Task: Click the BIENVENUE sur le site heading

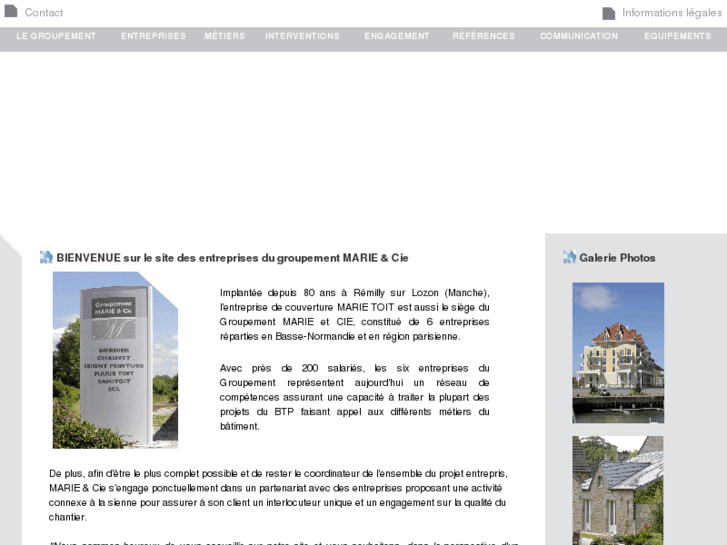Action: click(232, 258)
